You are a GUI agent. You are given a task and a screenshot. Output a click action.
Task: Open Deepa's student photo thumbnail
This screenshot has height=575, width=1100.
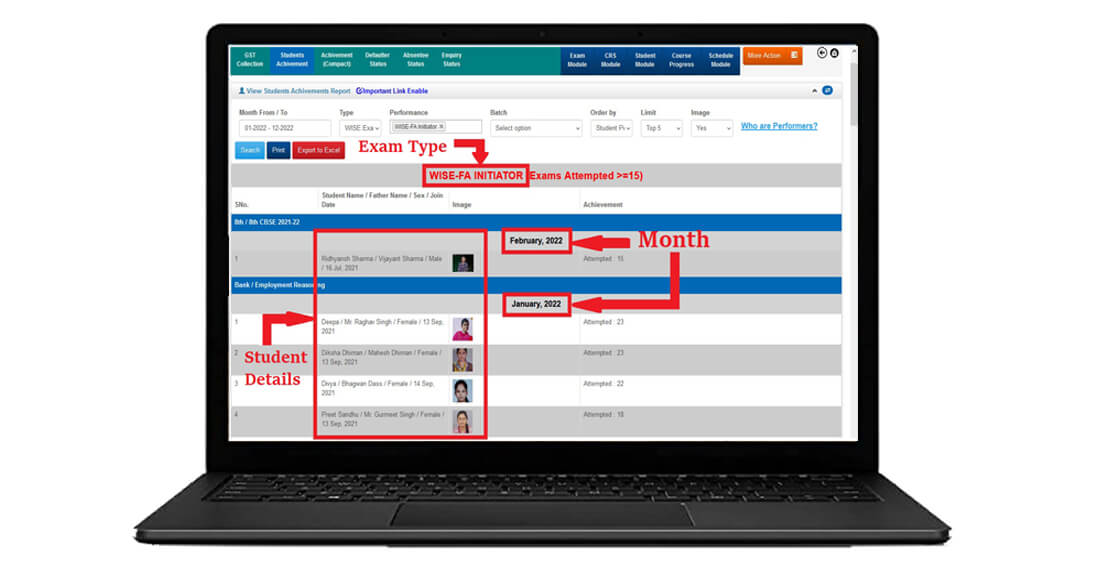click(462, 328)
